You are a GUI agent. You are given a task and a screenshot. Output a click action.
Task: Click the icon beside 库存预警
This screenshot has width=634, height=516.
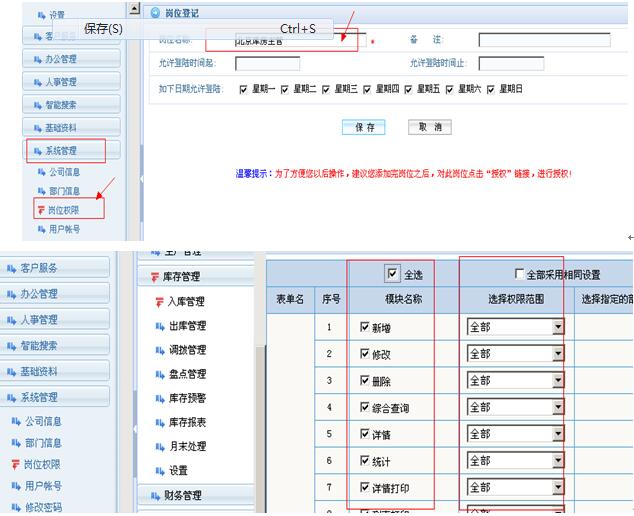click(x=159, y=398)
